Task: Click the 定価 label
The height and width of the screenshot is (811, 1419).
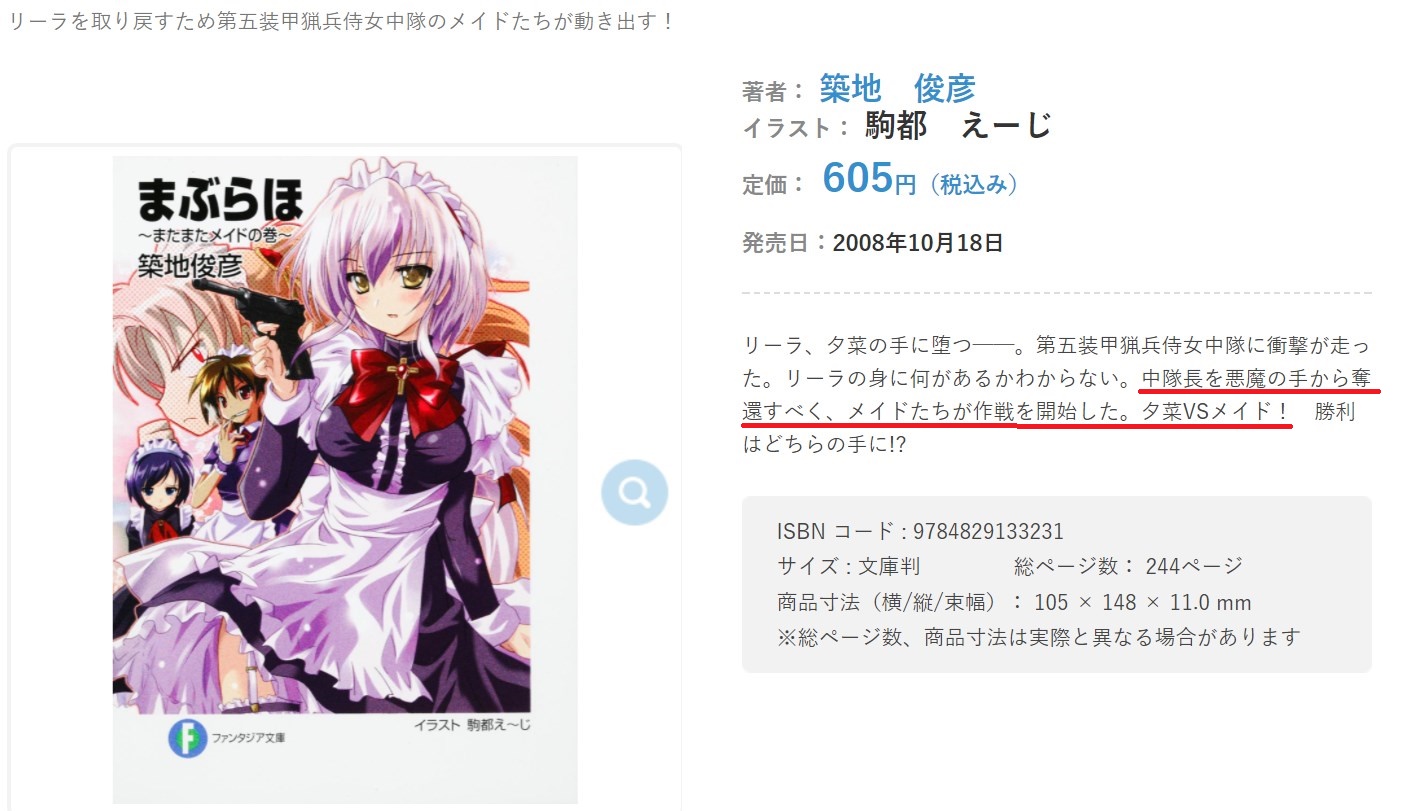Action: coord(773,185)
